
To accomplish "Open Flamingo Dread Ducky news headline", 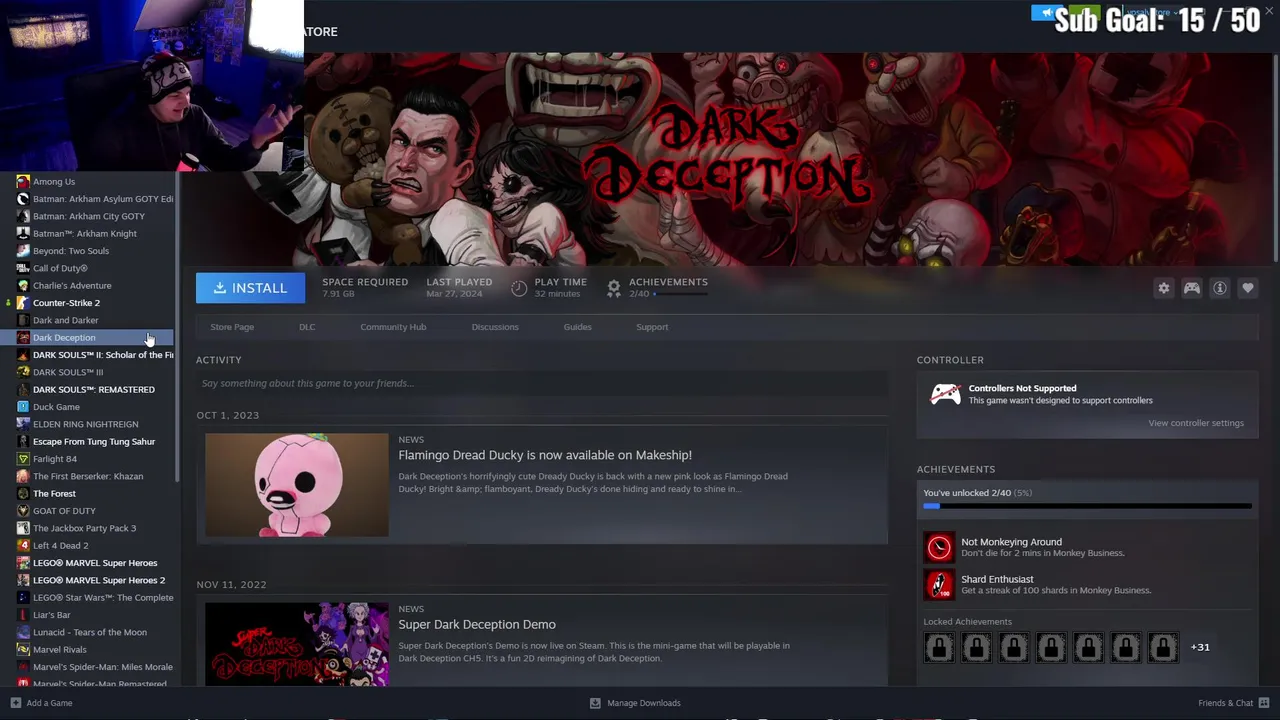I will [545, 455].
